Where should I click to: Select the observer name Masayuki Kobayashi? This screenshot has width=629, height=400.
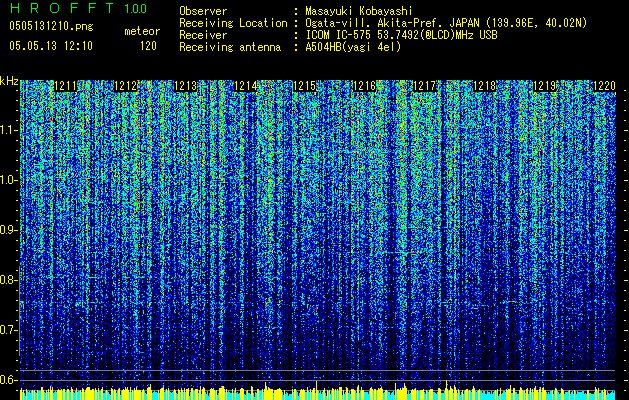point(359,11)
